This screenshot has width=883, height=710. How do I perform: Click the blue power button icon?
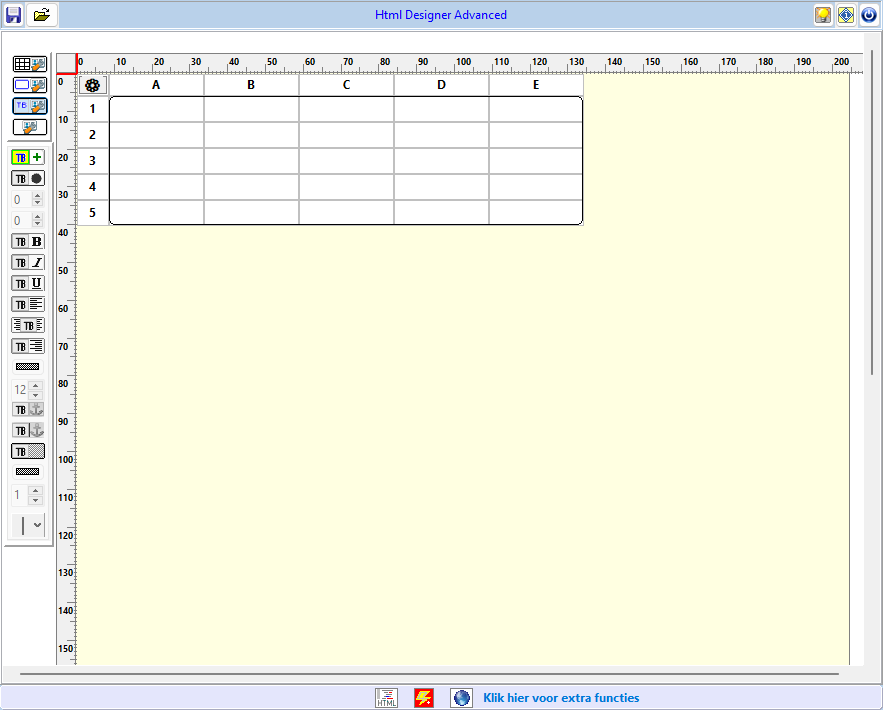(x=869, y=15)
